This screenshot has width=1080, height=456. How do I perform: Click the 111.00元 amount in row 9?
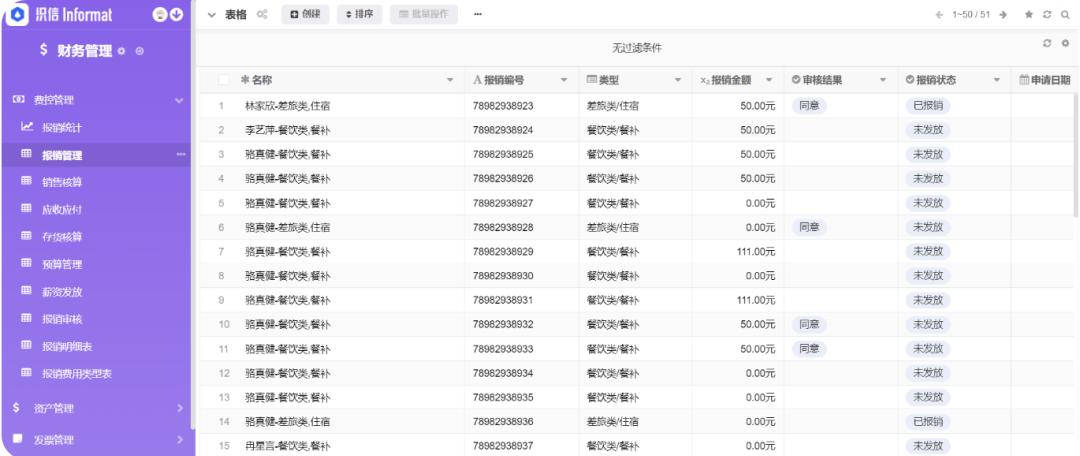756,300
